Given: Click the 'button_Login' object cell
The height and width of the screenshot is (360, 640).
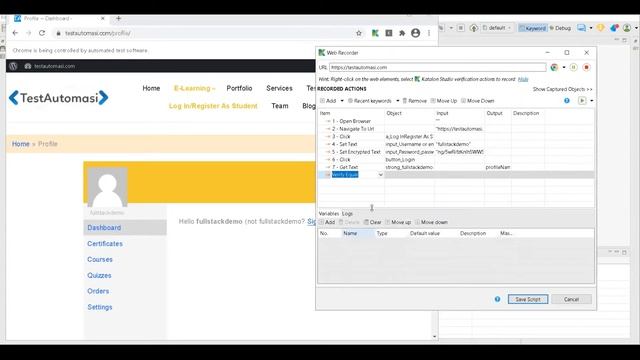Looking at the screenshot, I should 410,160.
